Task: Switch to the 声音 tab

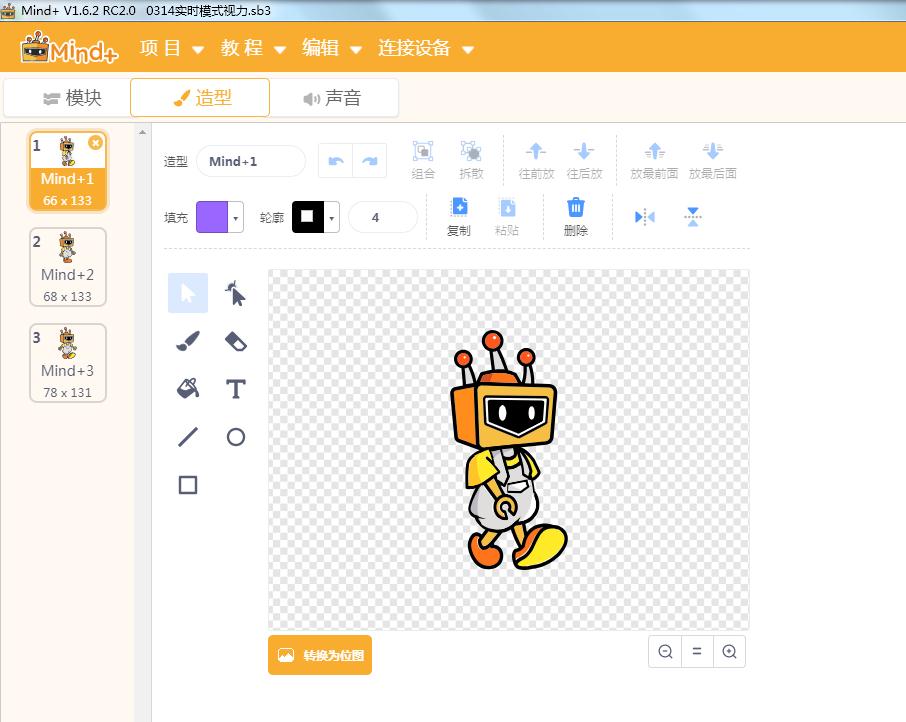Action: (334, 98)
